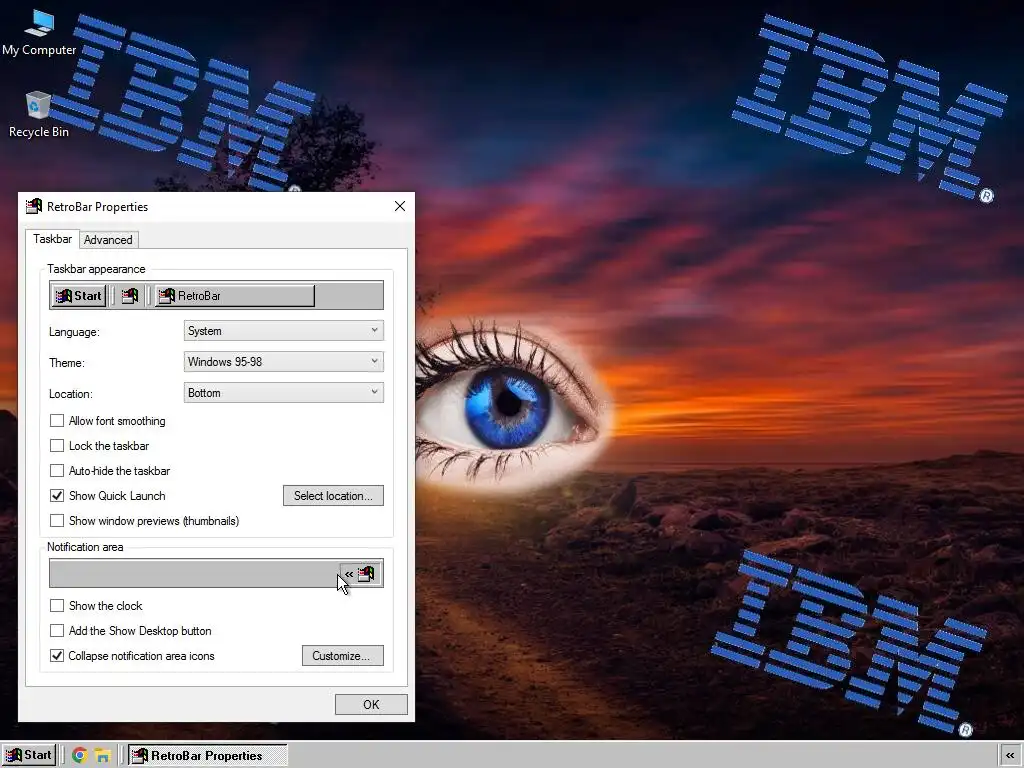The height and width of the screenshot is (768, 1024).
Task: Switch to the Advanced tab
Action: [108, 240]
